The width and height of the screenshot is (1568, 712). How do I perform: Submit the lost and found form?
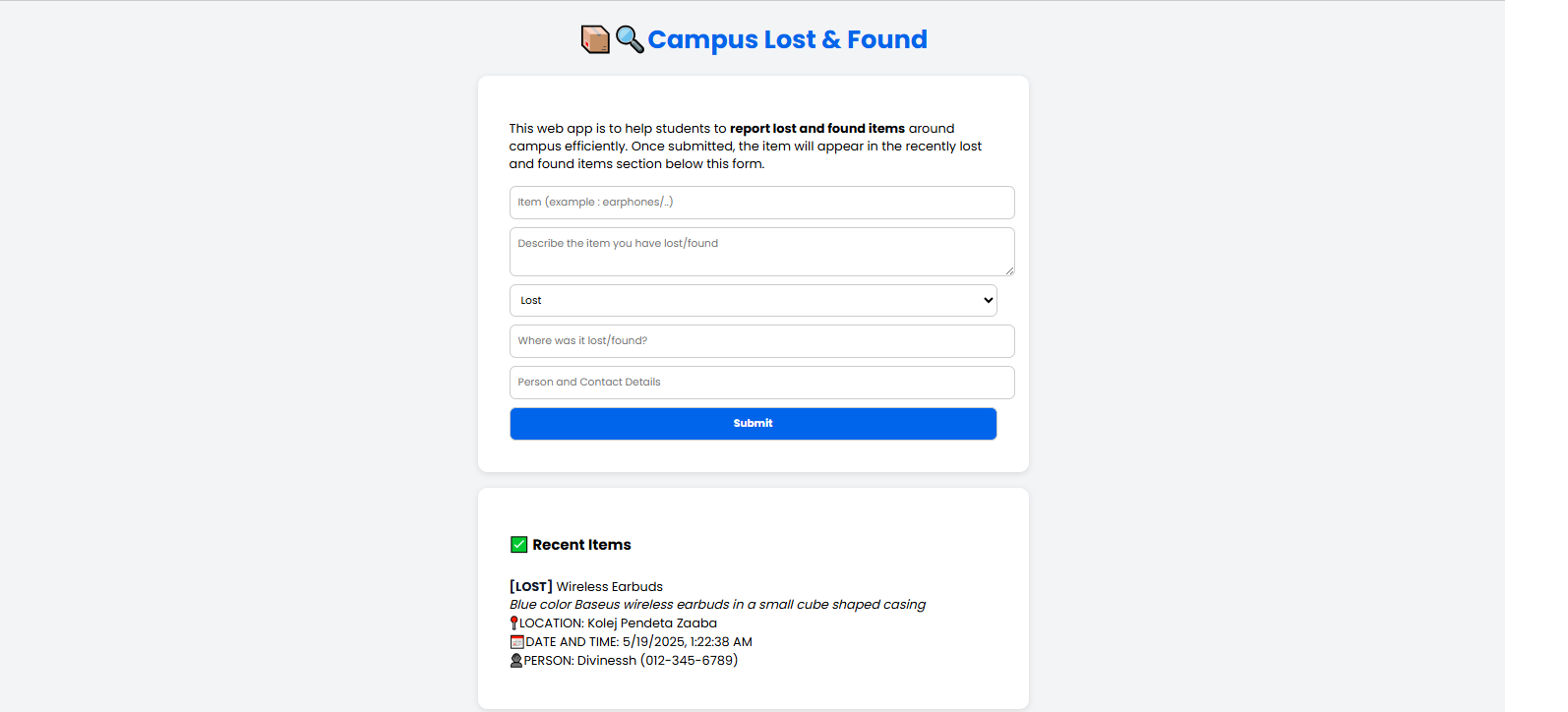[753, 424]
